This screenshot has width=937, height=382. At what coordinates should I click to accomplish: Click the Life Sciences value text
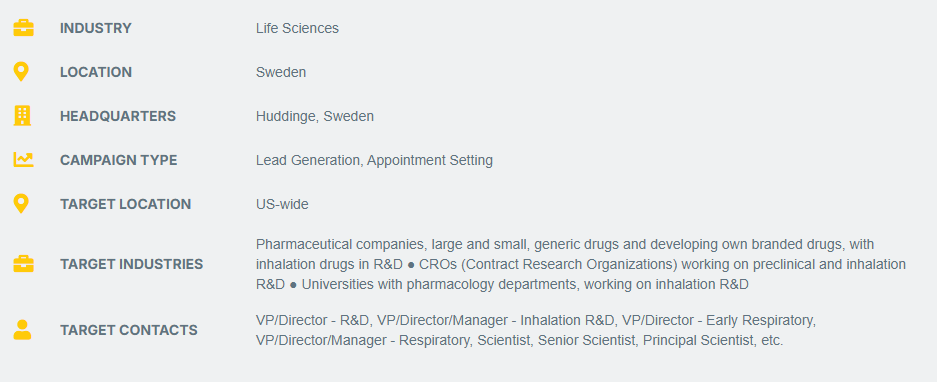pos(297,28)
